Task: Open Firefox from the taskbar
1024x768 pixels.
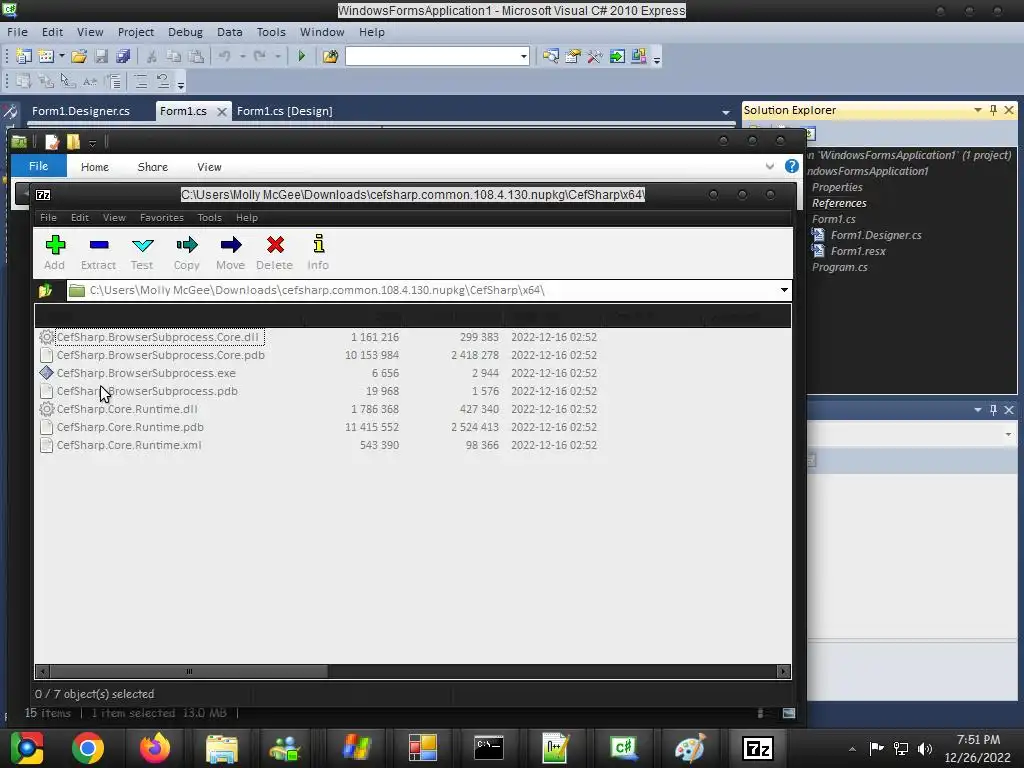Action: (x=155, y=748)
